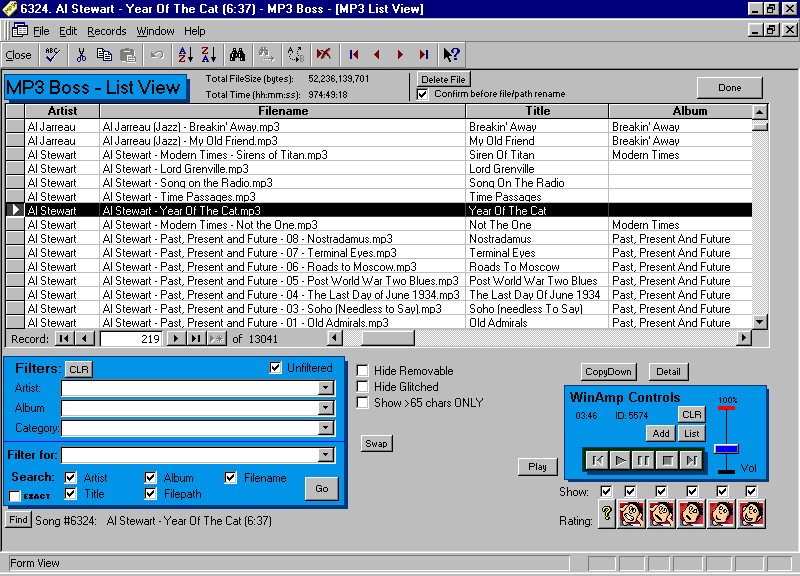Click the sort ascending A-Z icon
800x576 pixels.
point(185,55)
